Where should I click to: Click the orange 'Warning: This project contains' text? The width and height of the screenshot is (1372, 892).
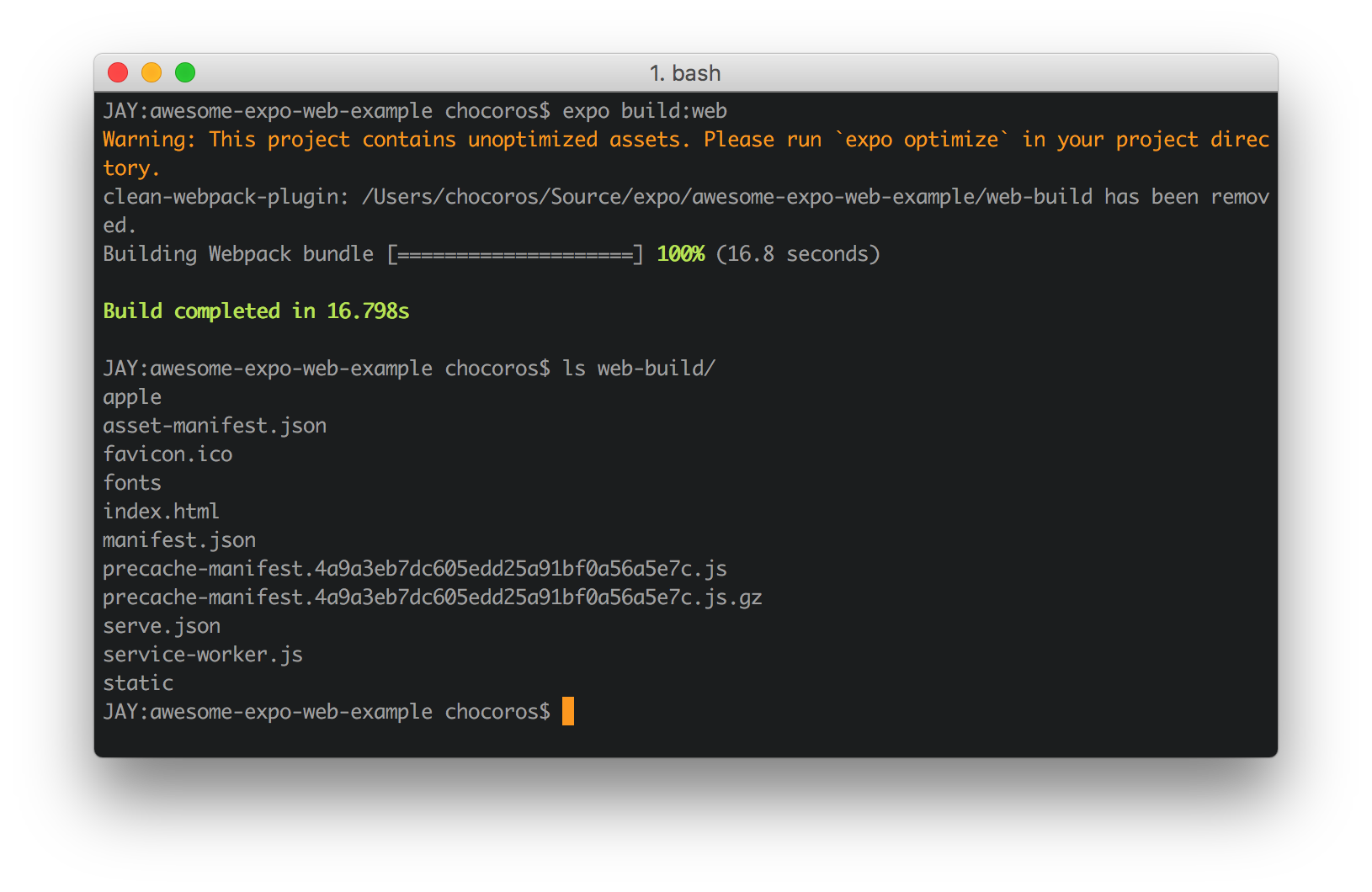[279, 140]
